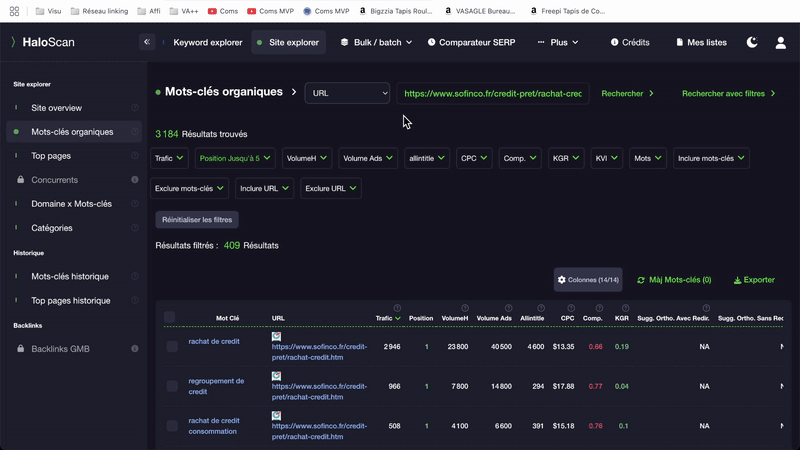Click Réinitialiser les filtres button
This screenshot has width=800, height=450.
click(x=197, y=220)
